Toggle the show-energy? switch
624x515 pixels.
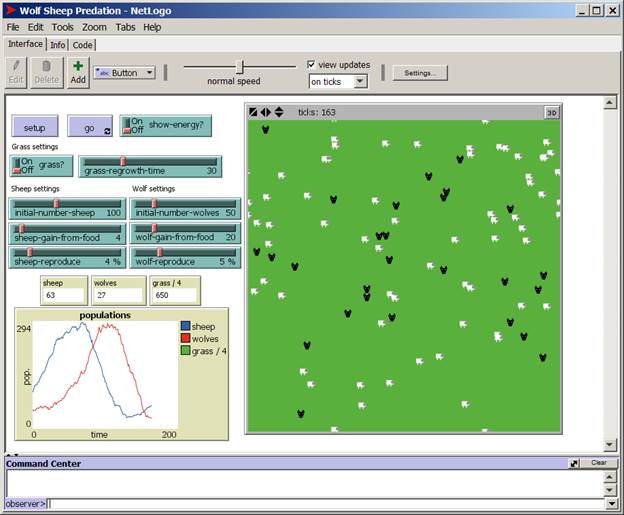click(131, 125)
